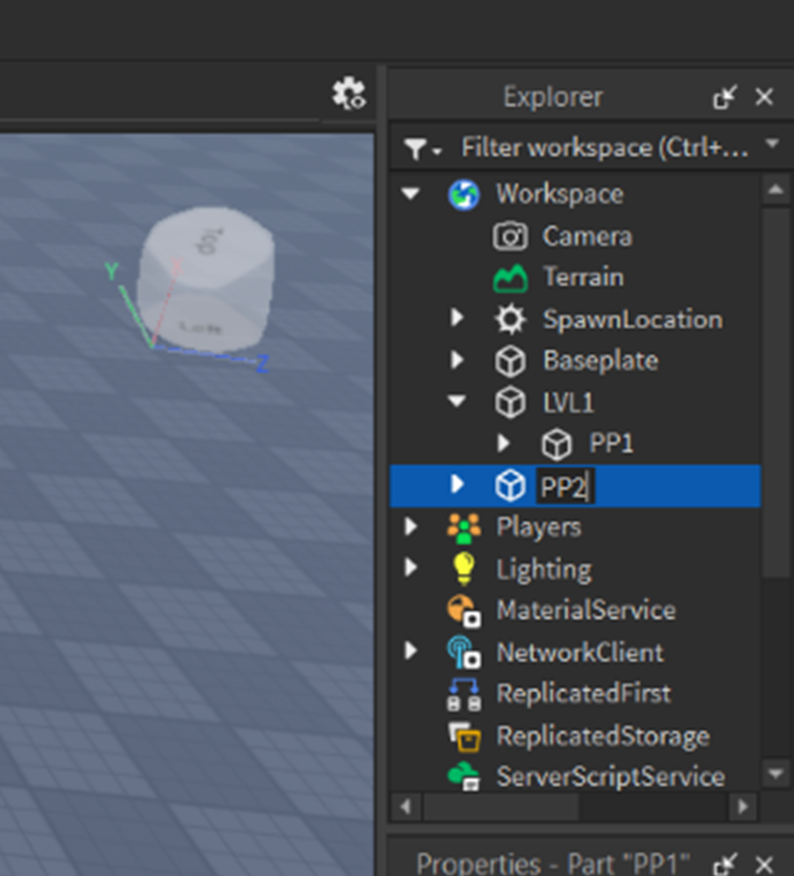Viewport: 794px width, 876px height.
Task: Click the Explorer filter funnel icon
Action: pos(416,149)
